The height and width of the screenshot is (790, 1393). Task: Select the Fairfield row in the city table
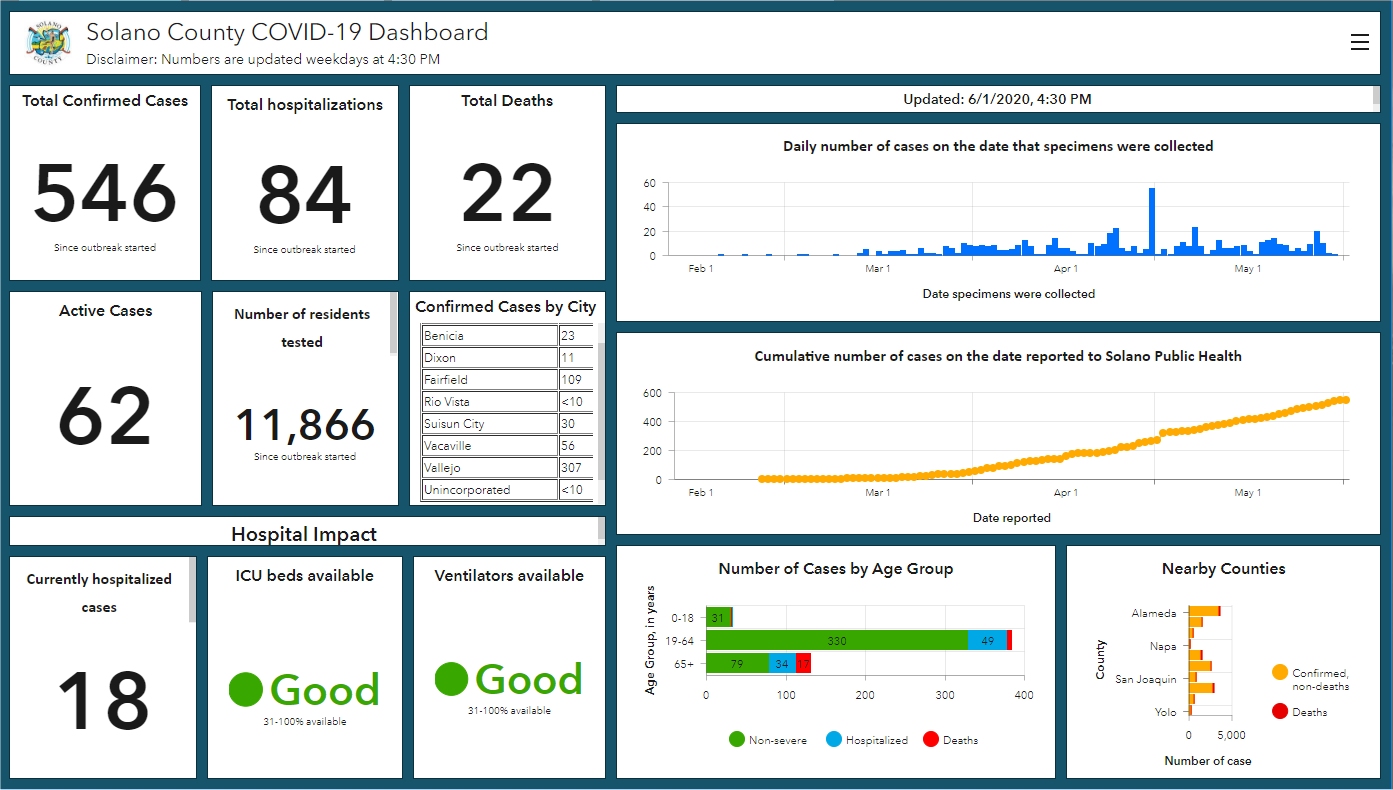coord(489,380)
